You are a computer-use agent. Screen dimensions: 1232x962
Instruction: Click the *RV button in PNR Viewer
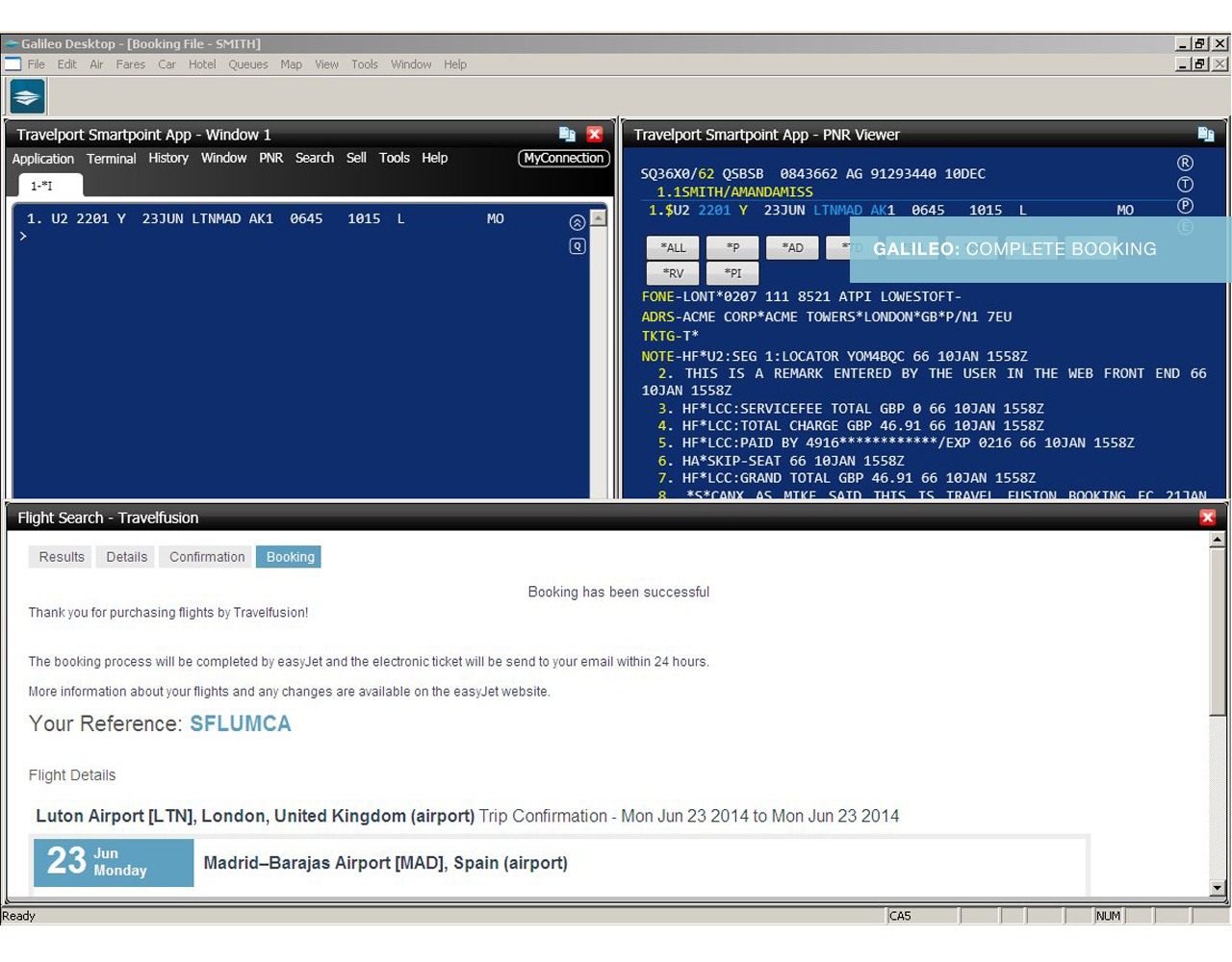[674, 273]
